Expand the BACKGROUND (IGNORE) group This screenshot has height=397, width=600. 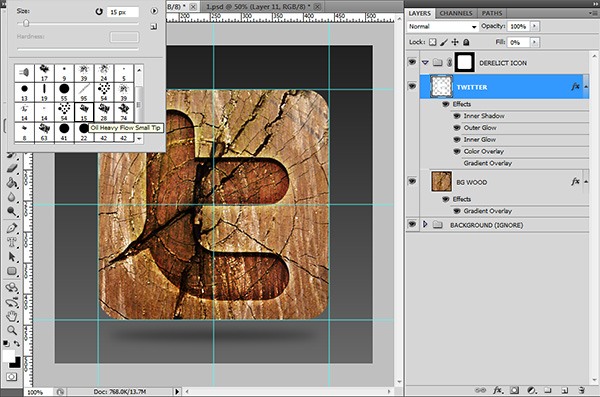pos(425,224)
